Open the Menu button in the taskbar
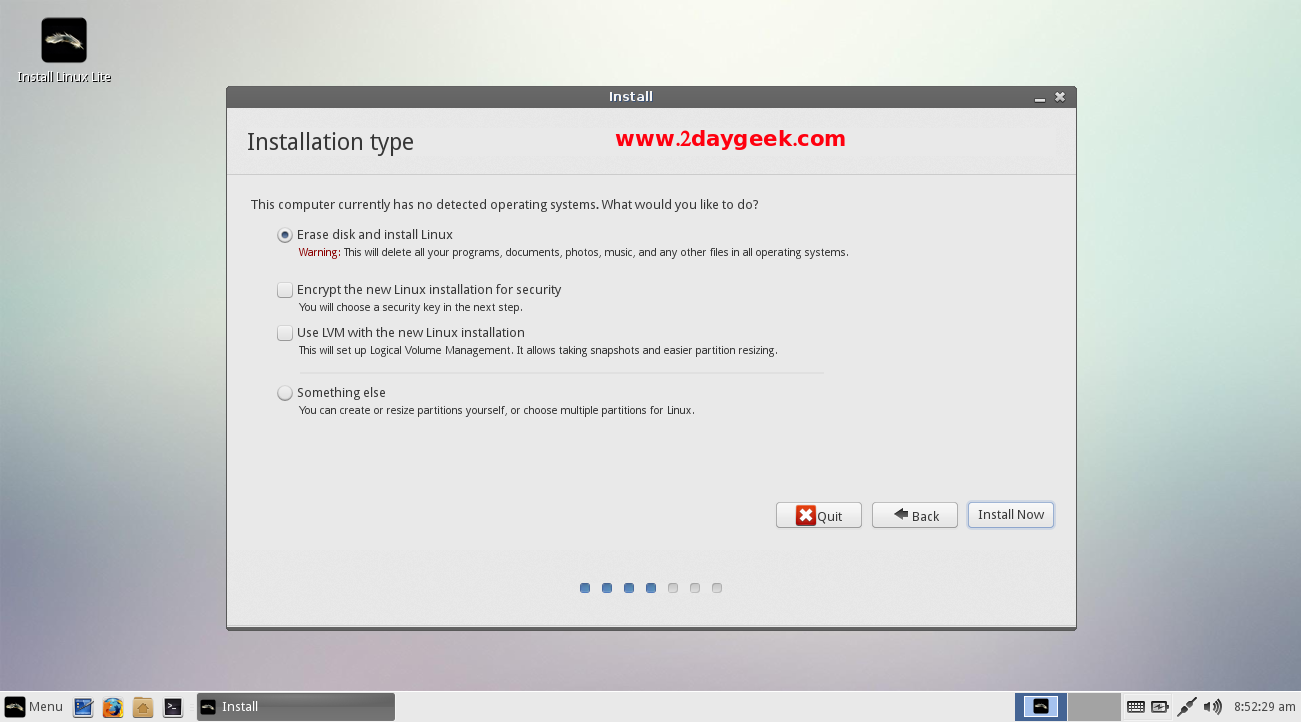This screenshot has height=722, width=1301. (34, 707)
